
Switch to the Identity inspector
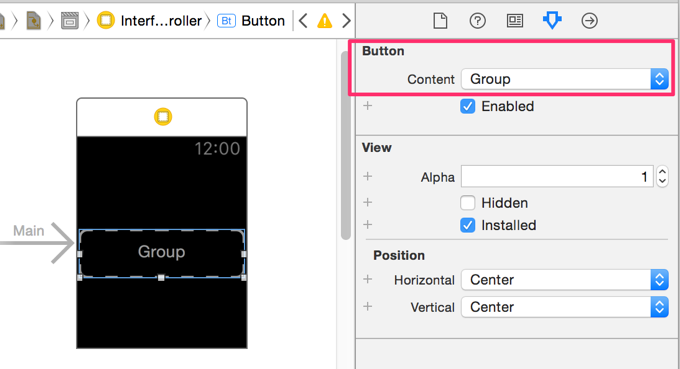click(x=515, y=20)
